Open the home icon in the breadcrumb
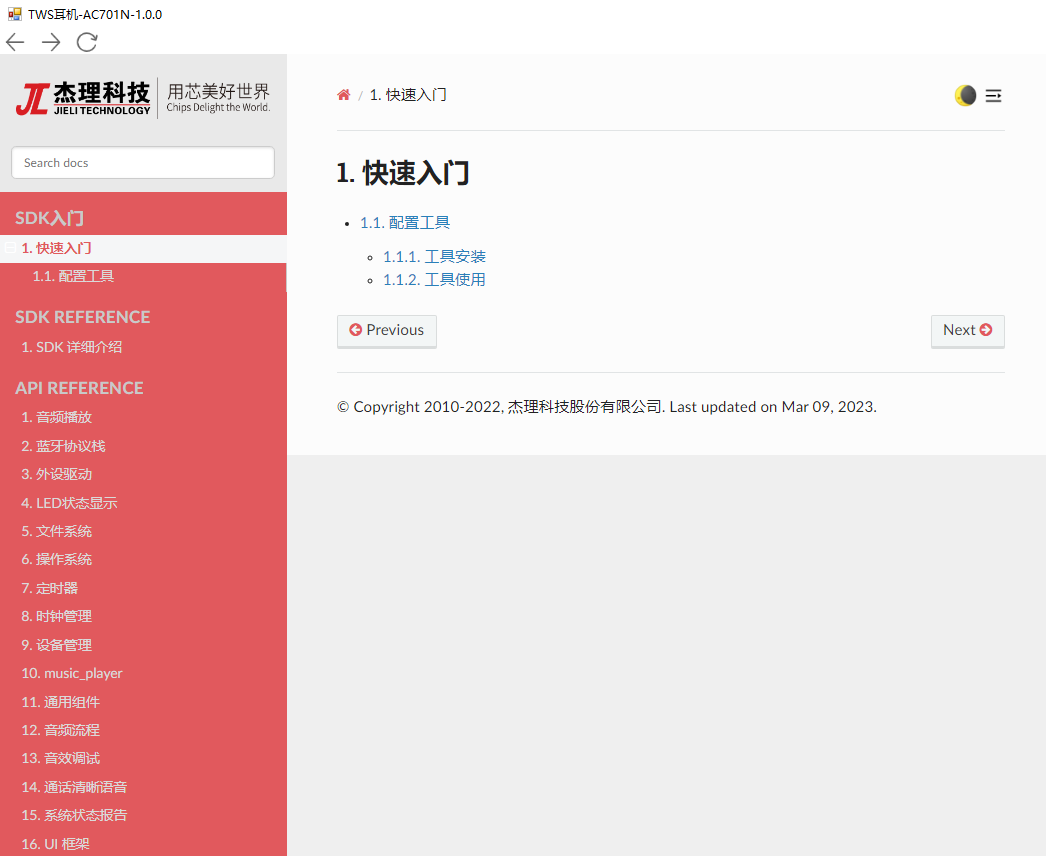This screenshot has width=1046, height=856. [344, 95]
